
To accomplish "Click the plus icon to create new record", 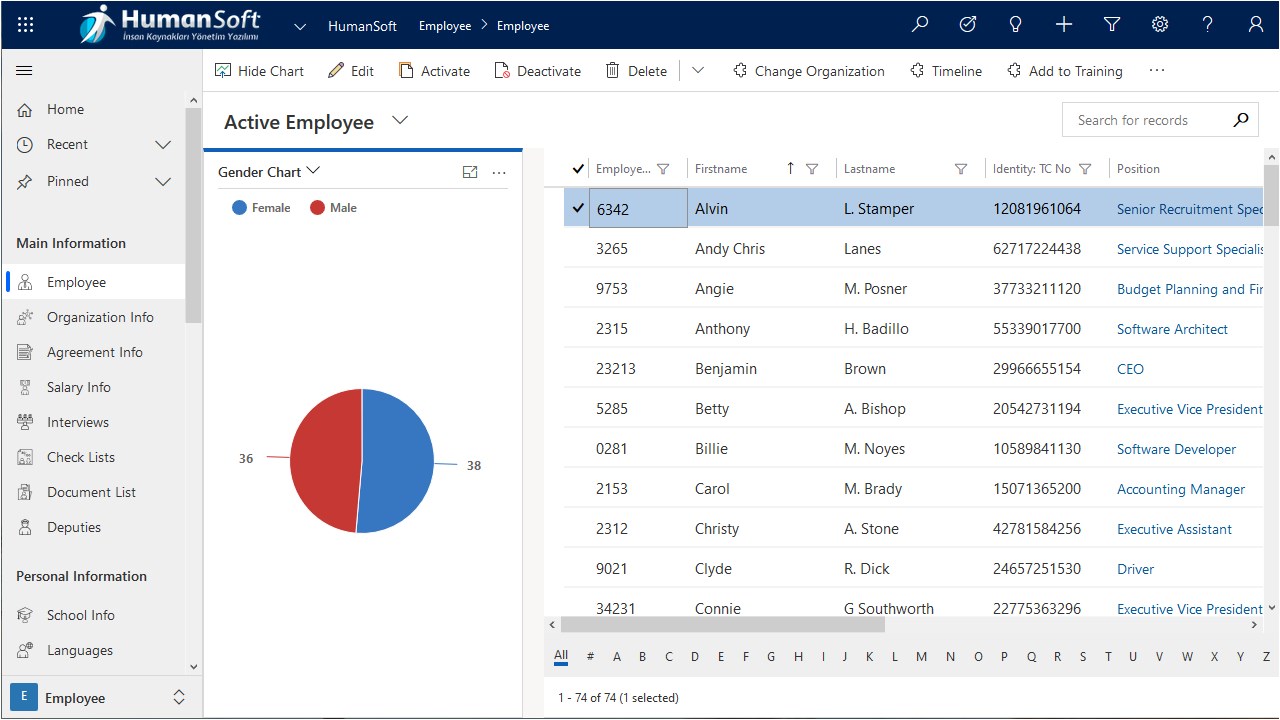I will (x=1064, y=25).
